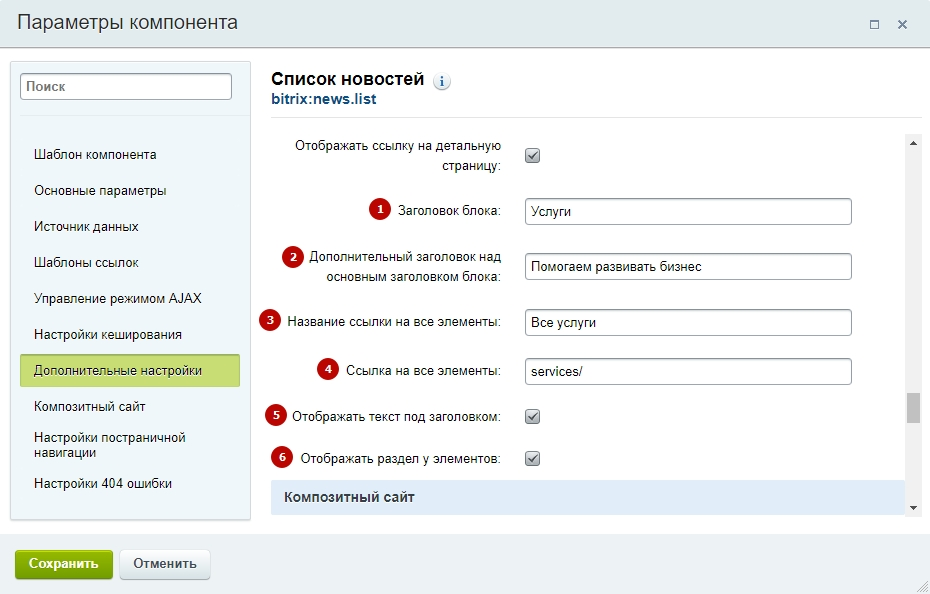The image size is (930, 594).
Task: Select Источник данных in sidebar
Action: (x=86, y=227)
